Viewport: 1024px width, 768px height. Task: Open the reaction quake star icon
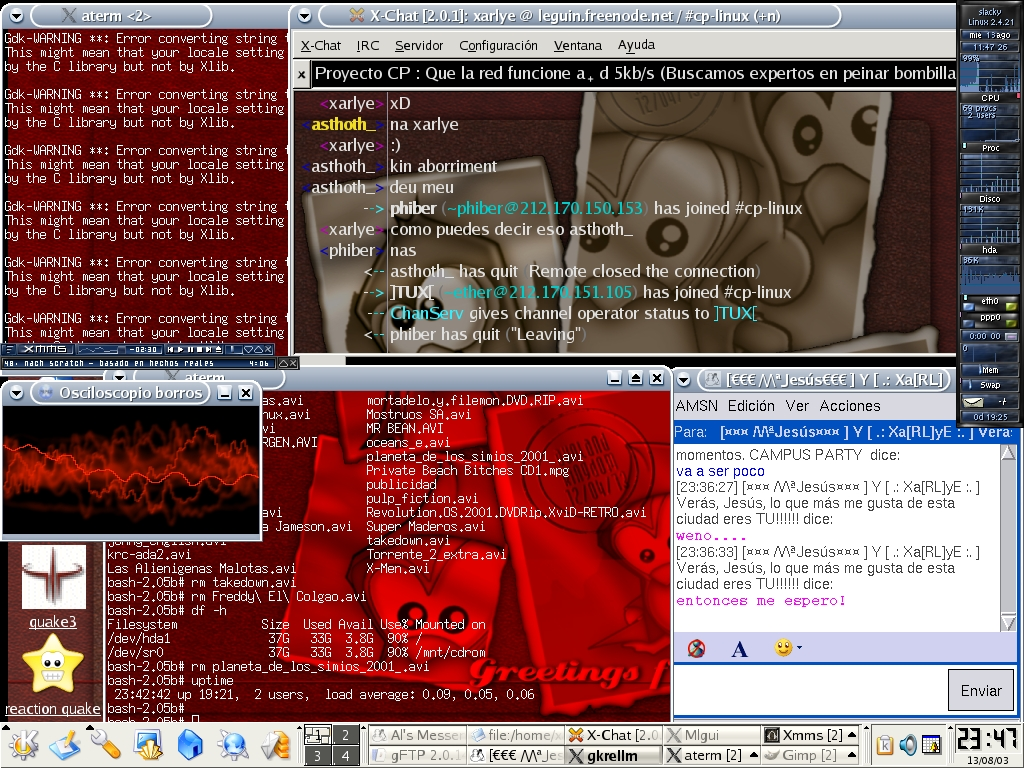pos(53,665)
